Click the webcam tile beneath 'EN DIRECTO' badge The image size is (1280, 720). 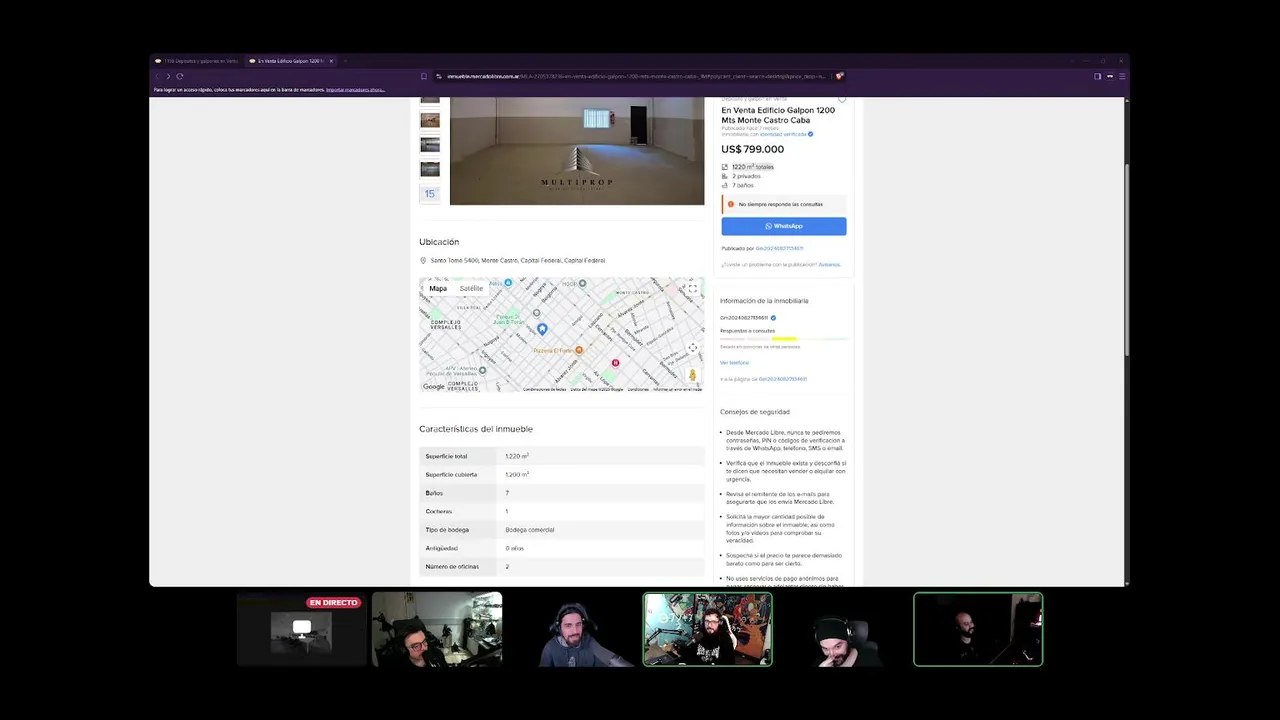tap(302, 630)
